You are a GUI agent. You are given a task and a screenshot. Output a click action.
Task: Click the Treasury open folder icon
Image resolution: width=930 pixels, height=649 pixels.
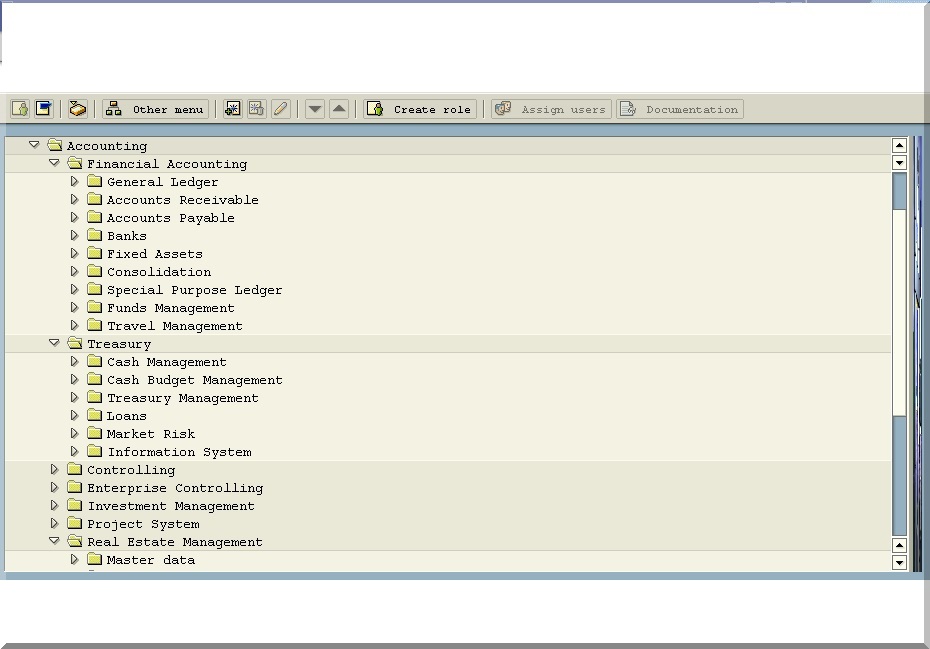(74, 343)
